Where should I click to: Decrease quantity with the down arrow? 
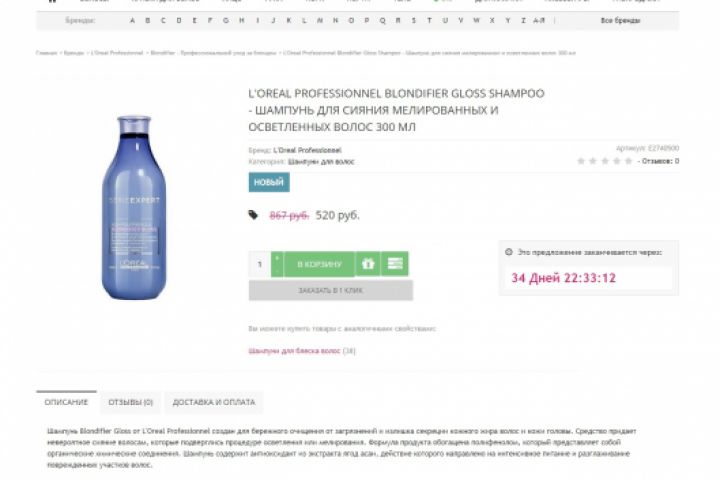(277, 271)
